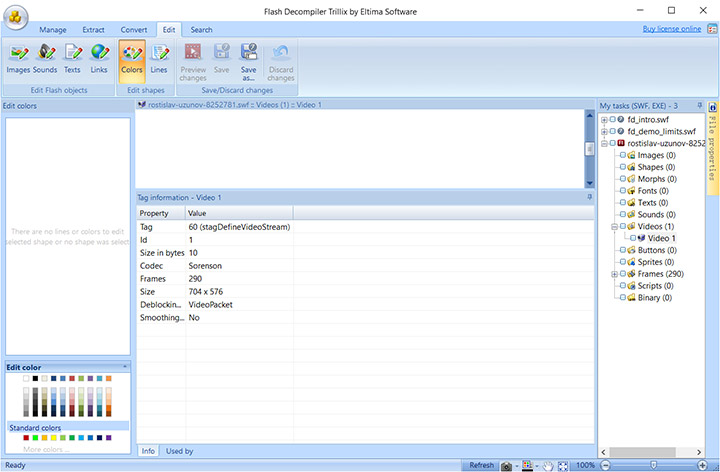Collapse the Videos (1) tree node
This screenshot has height=472, width=720.
tap(614, 227)
